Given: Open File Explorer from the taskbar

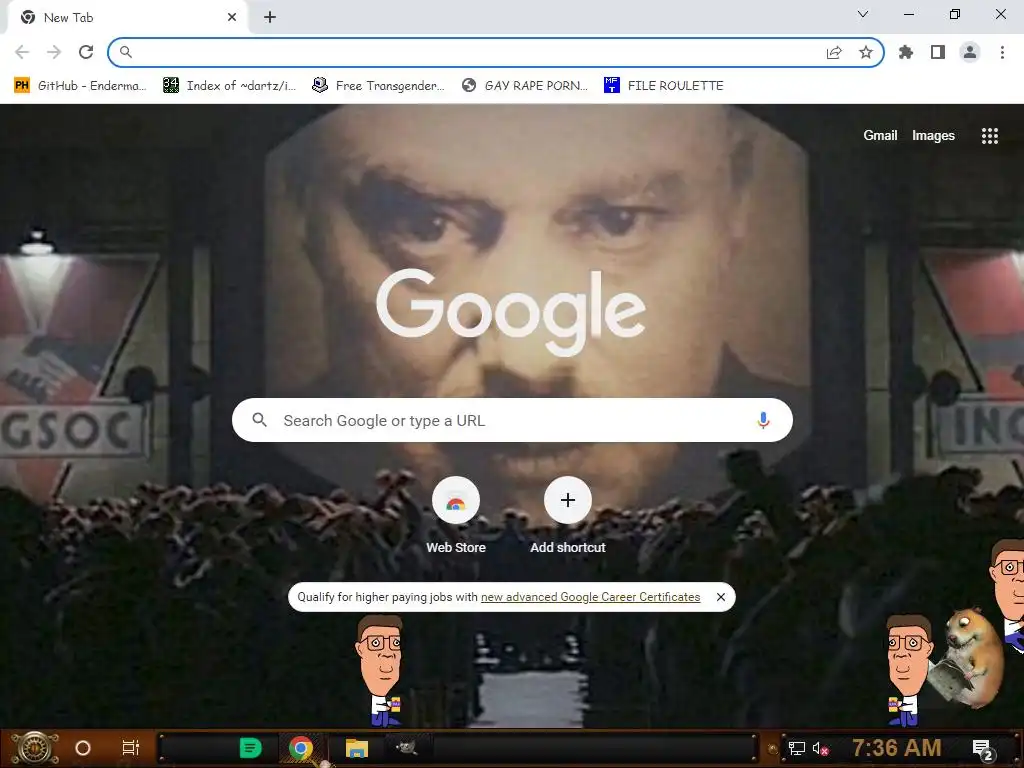Looking at the screenshot, I should (357, 748).
